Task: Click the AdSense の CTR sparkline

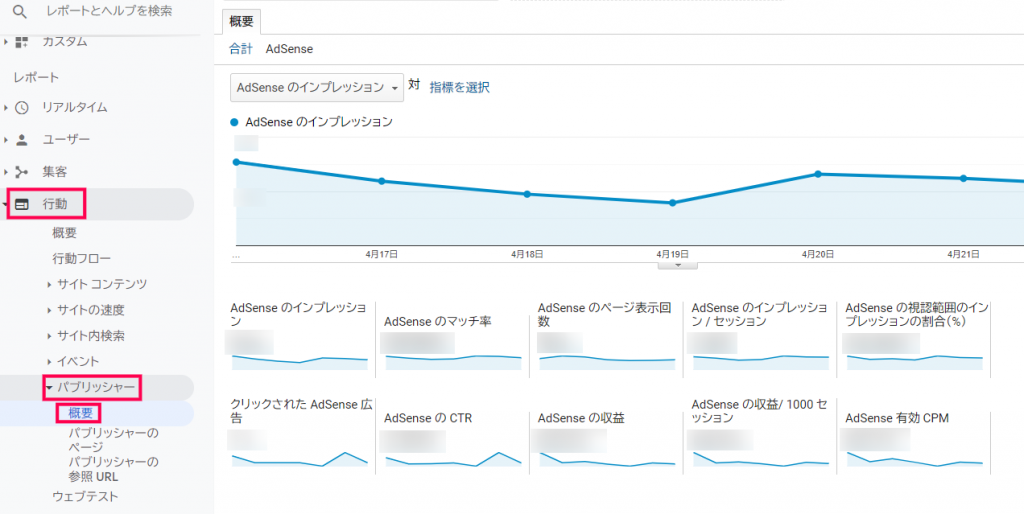Action: click(x=453, y=459)
